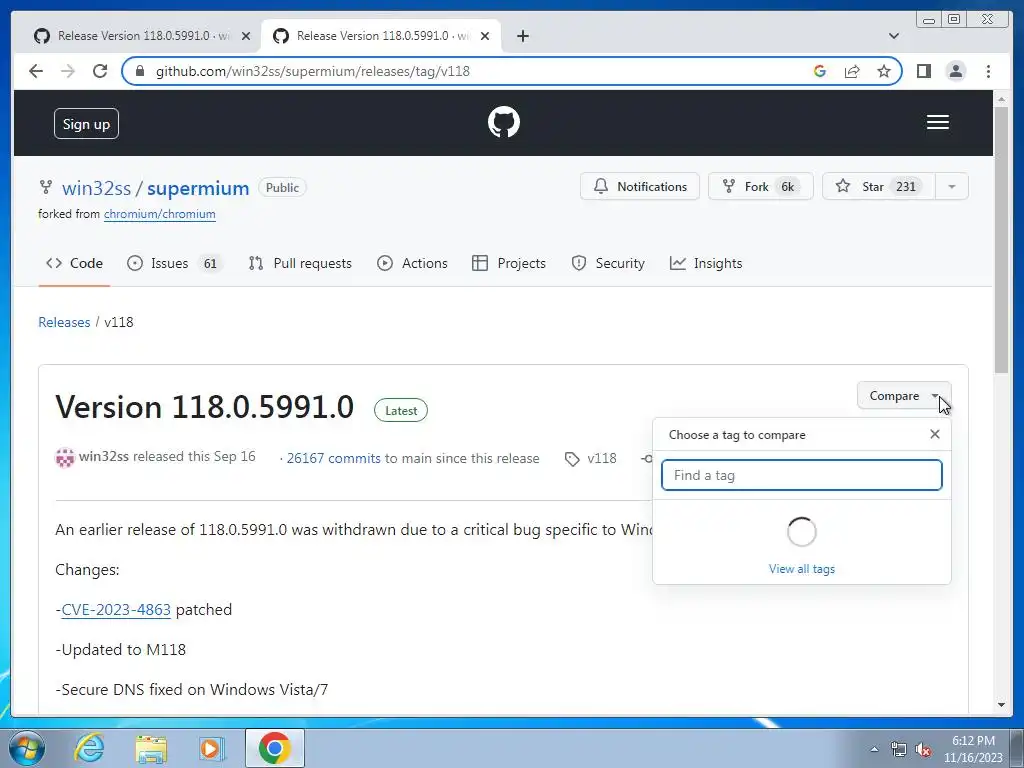
Task: Go back using browser back arrow
Action: click(x=36, y=71)
